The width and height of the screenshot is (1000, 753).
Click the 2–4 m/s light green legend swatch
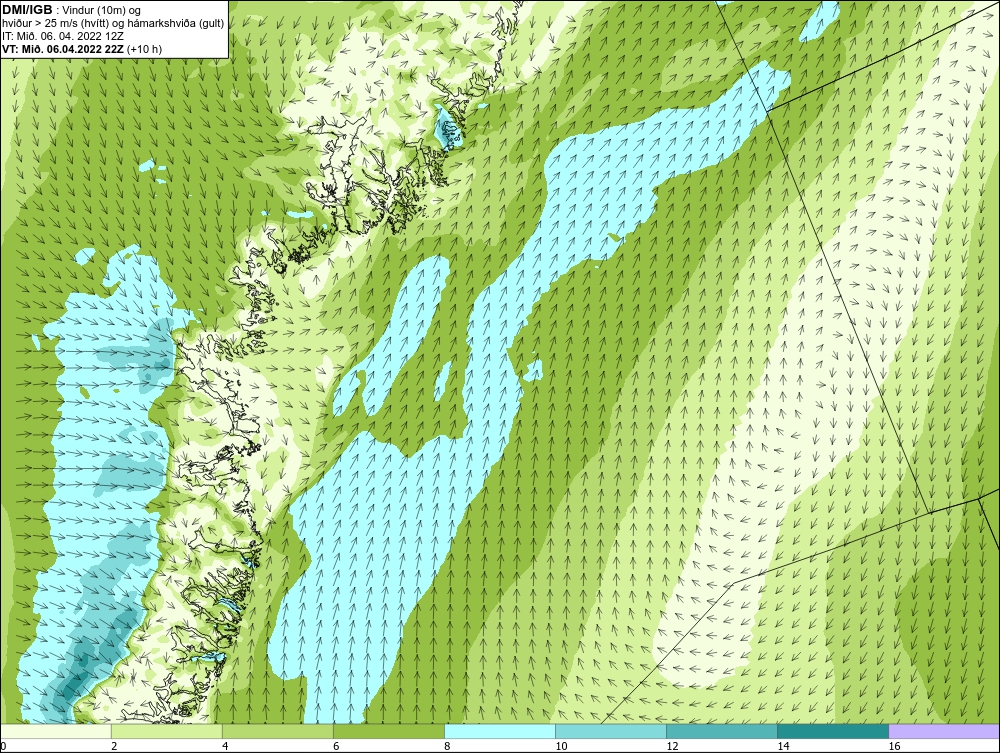click(167, 731)
